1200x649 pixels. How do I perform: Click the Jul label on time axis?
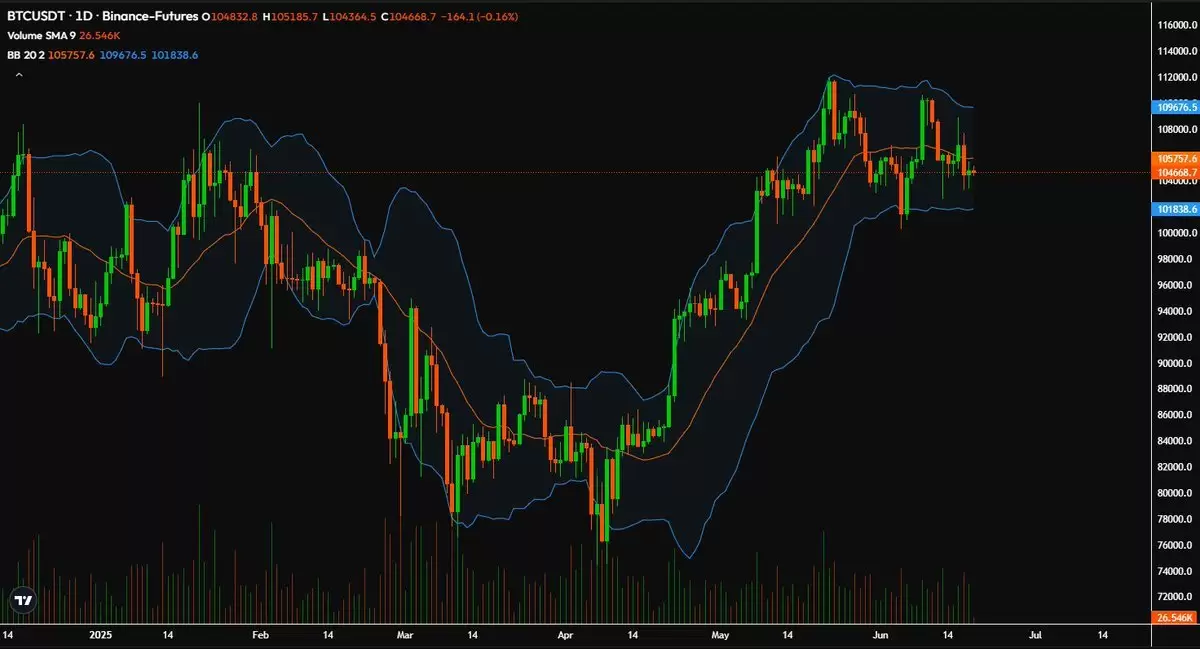(1035, 635)
